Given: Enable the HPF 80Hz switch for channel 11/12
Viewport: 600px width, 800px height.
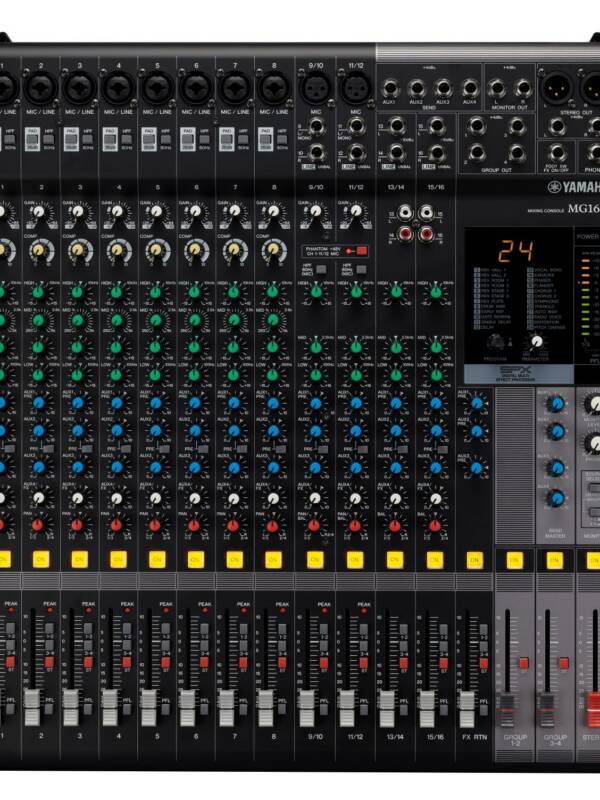Looking at the screenshot, I should coord(361,269).
